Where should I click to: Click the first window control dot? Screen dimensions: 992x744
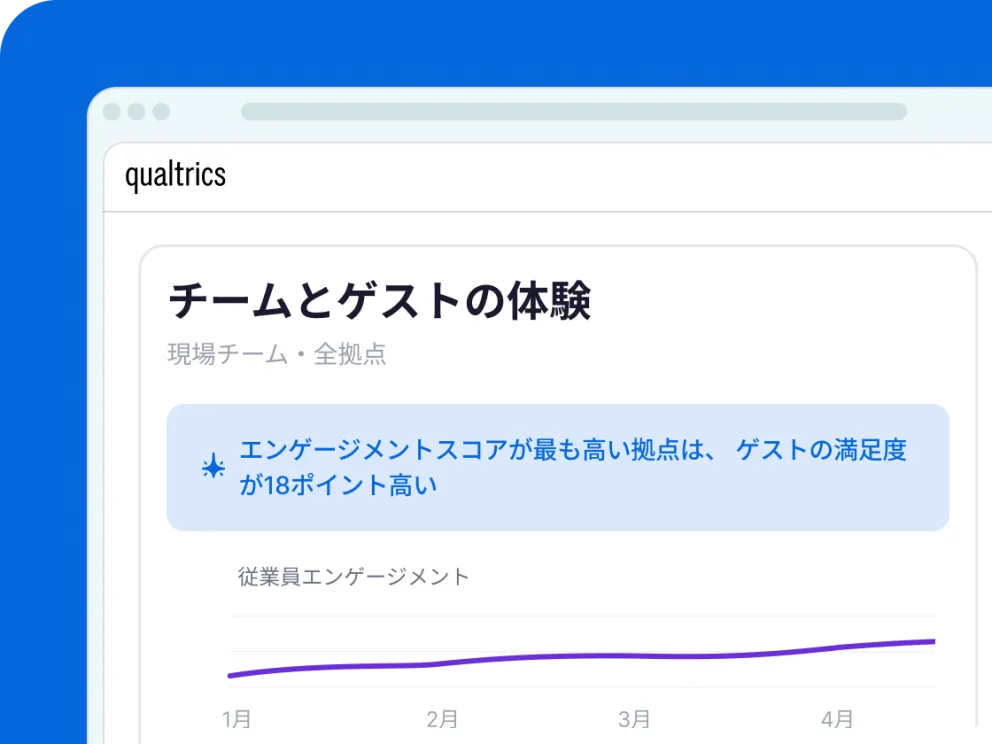tap(112, 111)
